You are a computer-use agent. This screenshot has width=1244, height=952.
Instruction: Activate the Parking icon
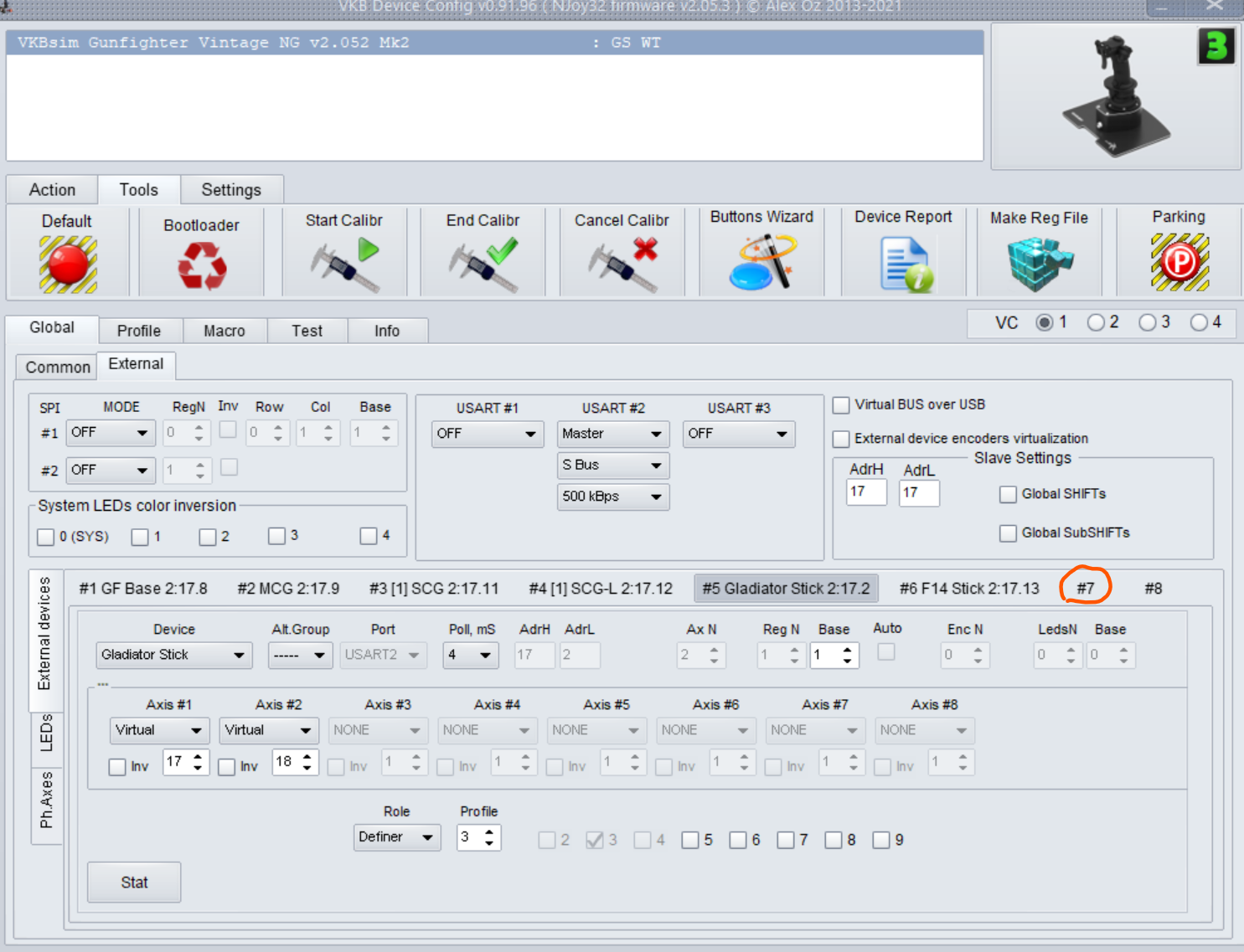(x=1179, y=262)
